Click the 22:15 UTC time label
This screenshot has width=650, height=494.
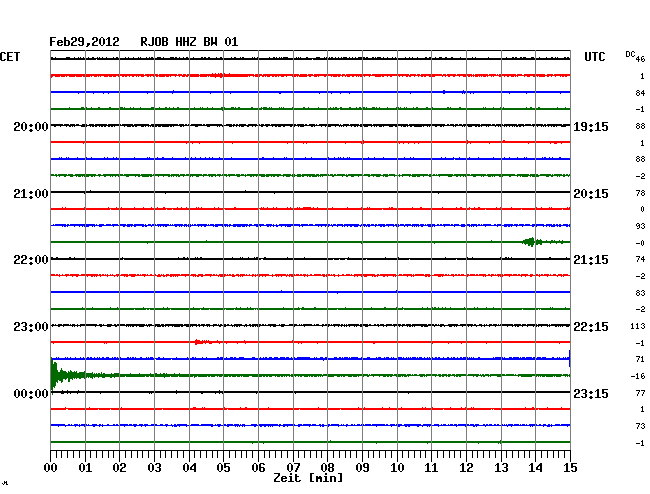(591, 327)
